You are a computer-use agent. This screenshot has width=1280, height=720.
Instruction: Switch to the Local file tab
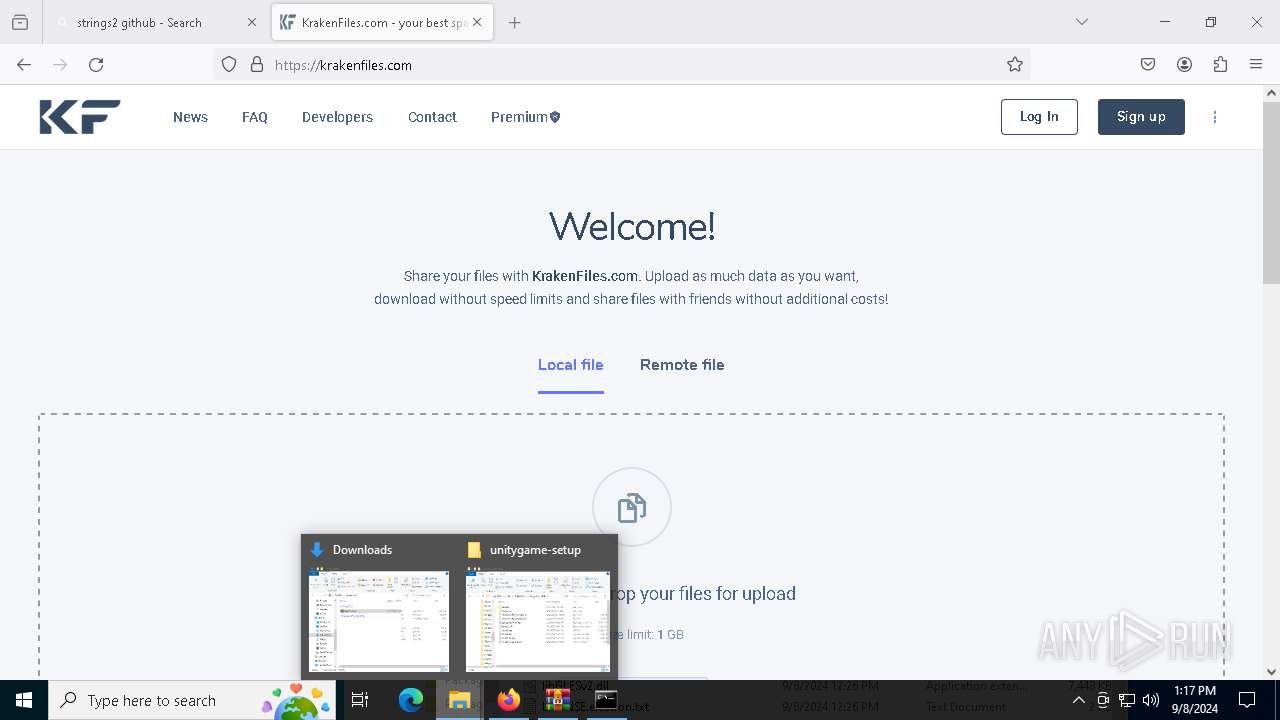[x=571, y=365]
